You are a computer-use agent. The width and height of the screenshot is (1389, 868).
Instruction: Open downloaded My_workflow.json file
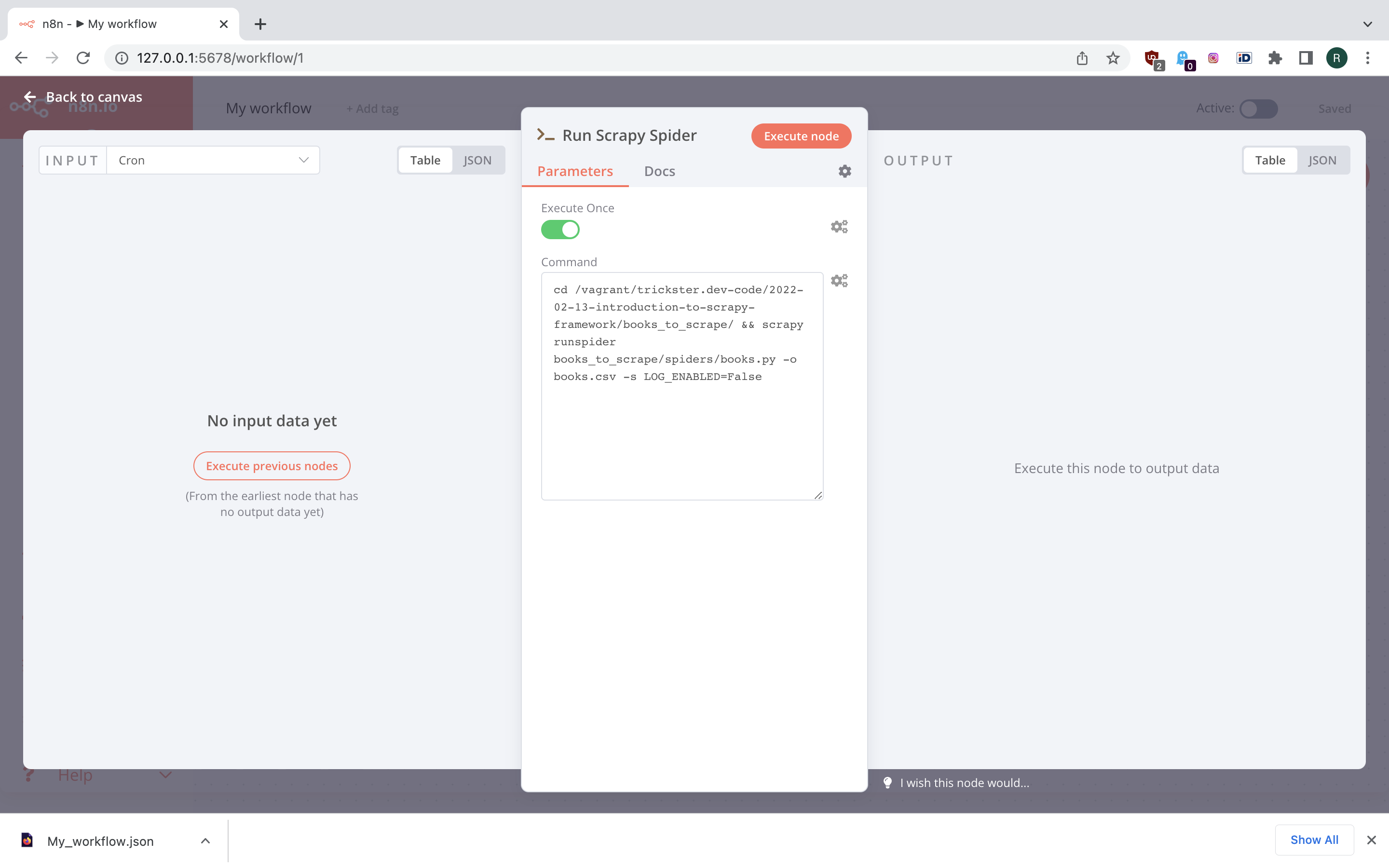[x=100, y=841]
